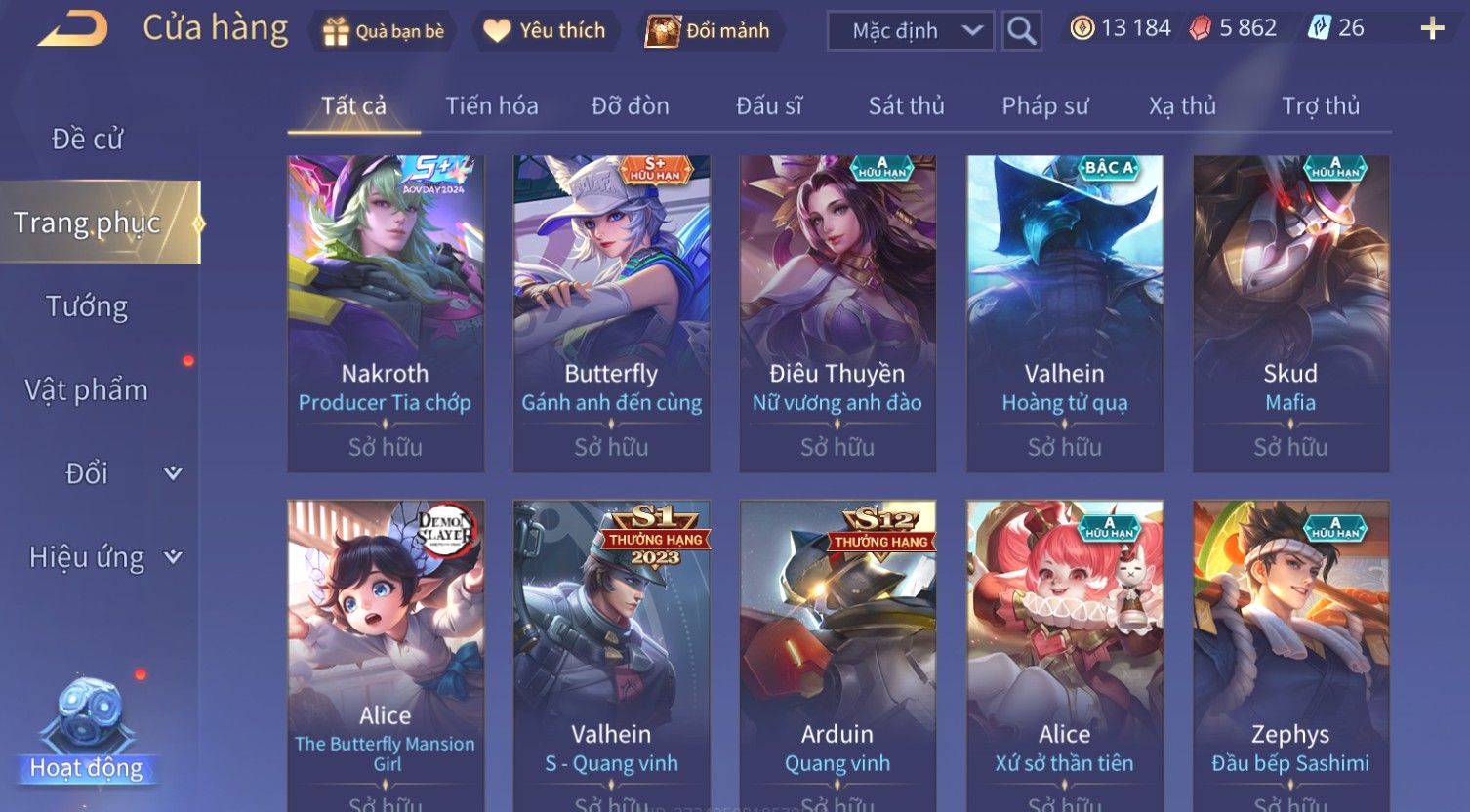Select Vật phẩm in the sidebar
1470x812 pixels.
coord(88,390)
